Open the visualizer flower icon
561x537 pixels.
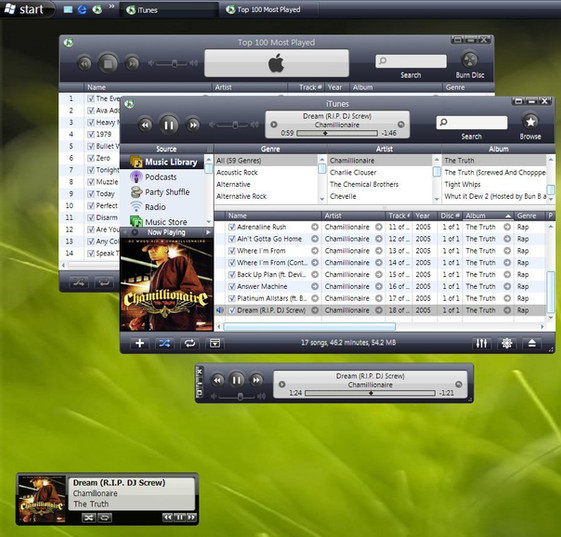point(507,343)
